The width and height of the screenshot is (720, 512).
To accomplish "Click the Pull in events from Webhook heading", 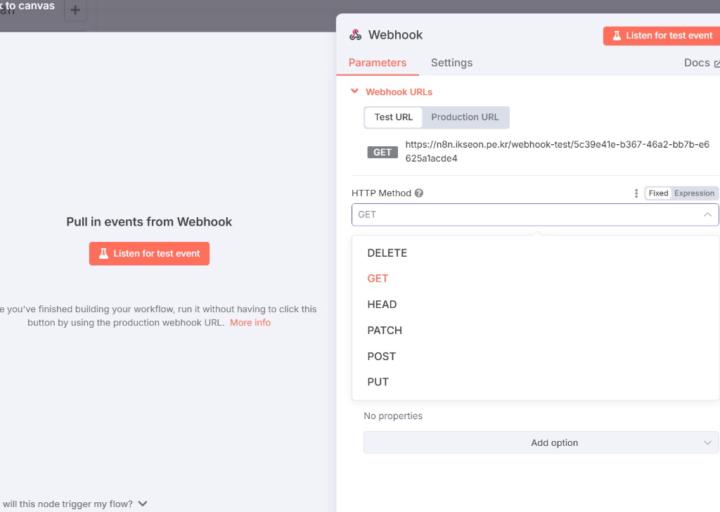I will point(149,222).
